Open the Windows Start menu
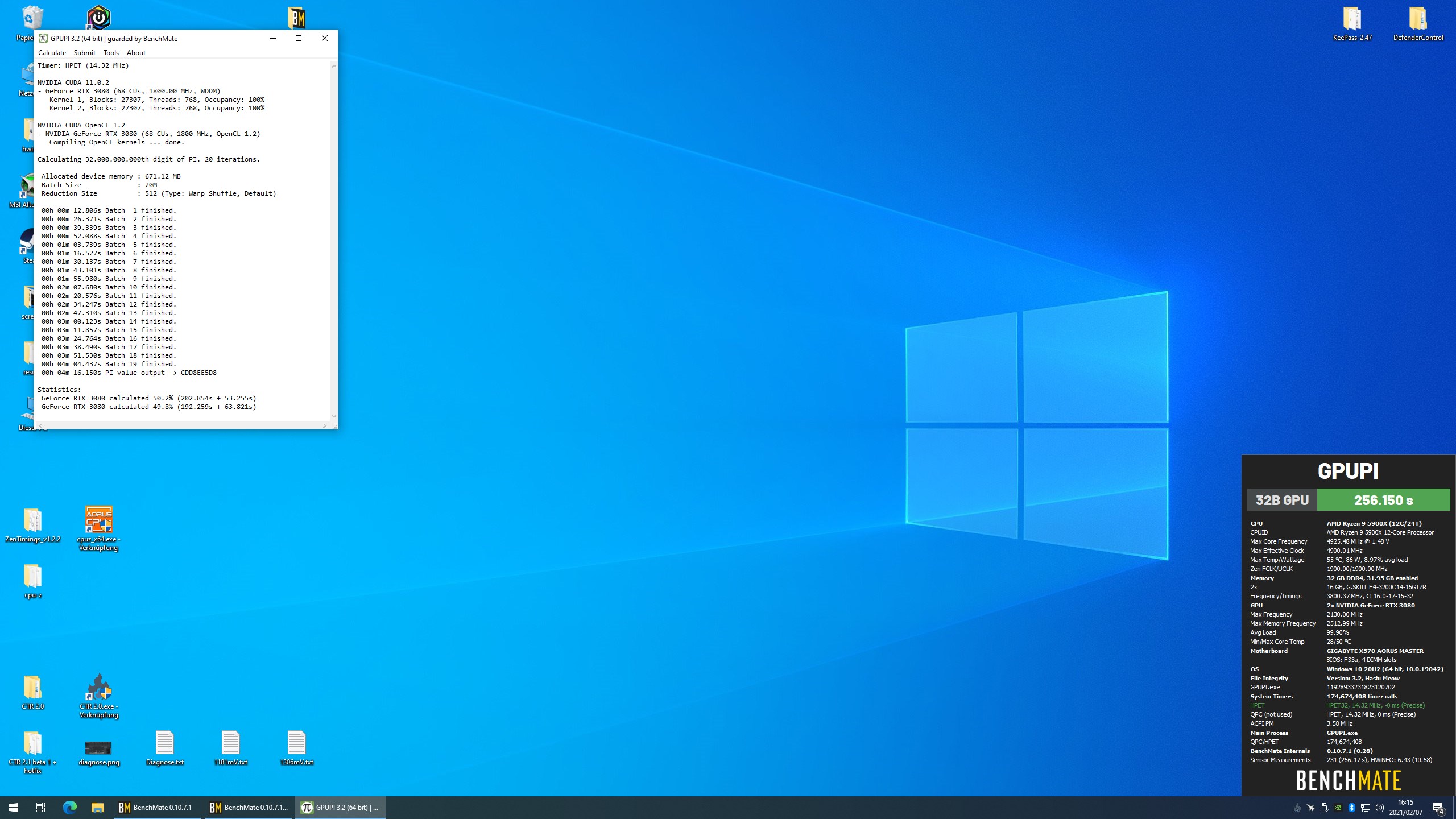This screenshot has width=1456, height=819. click(14, 808)
